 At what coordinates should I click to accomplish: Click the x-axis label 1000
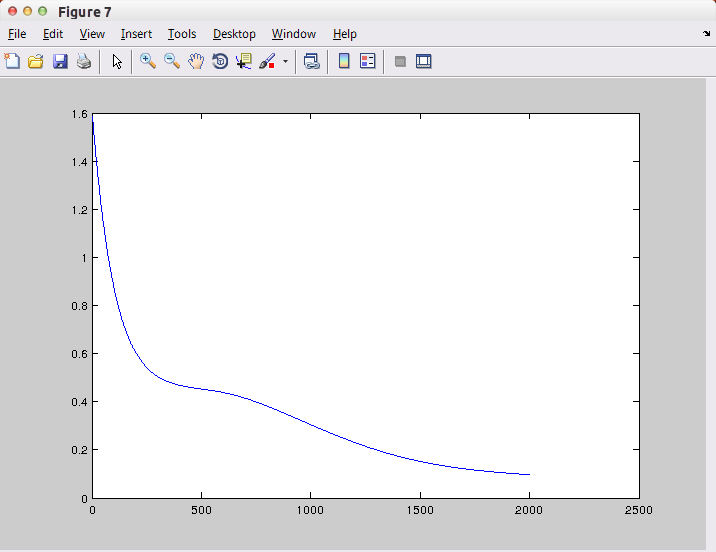pyautogui.click(x=310, y=510)
